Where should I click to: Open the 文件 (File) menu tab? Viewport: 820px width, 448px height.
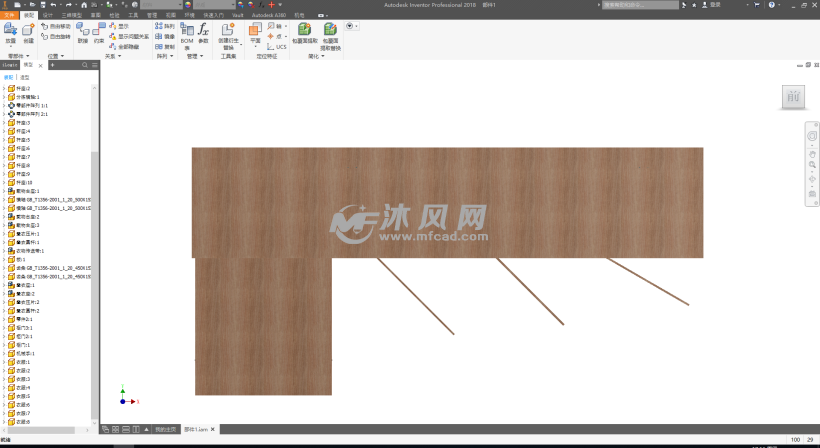pos(9,16)
